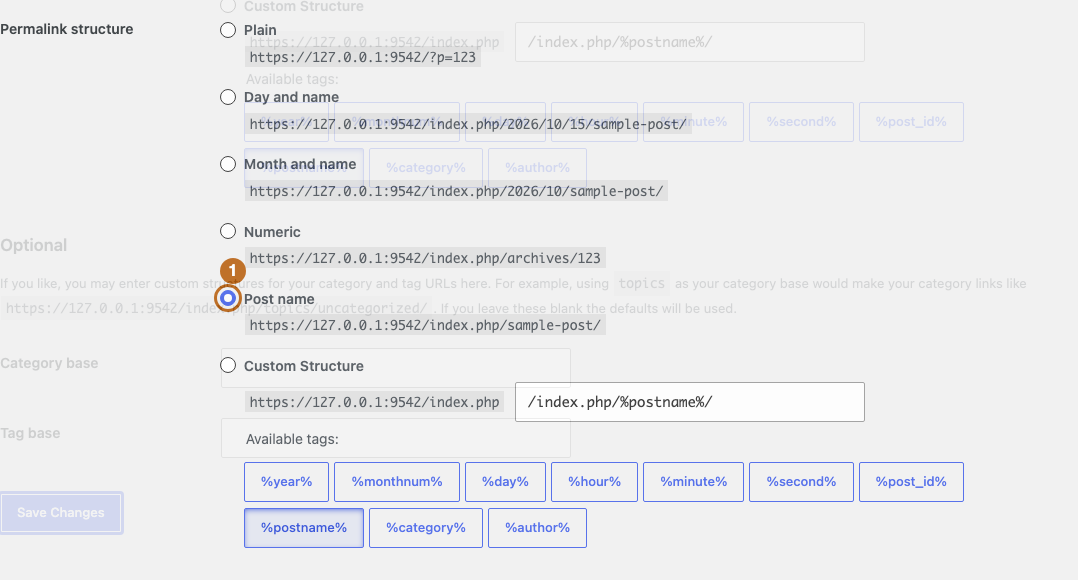Add the solid %post_id% tag button
1078x580 pixels.
click(x=911, y=482)
